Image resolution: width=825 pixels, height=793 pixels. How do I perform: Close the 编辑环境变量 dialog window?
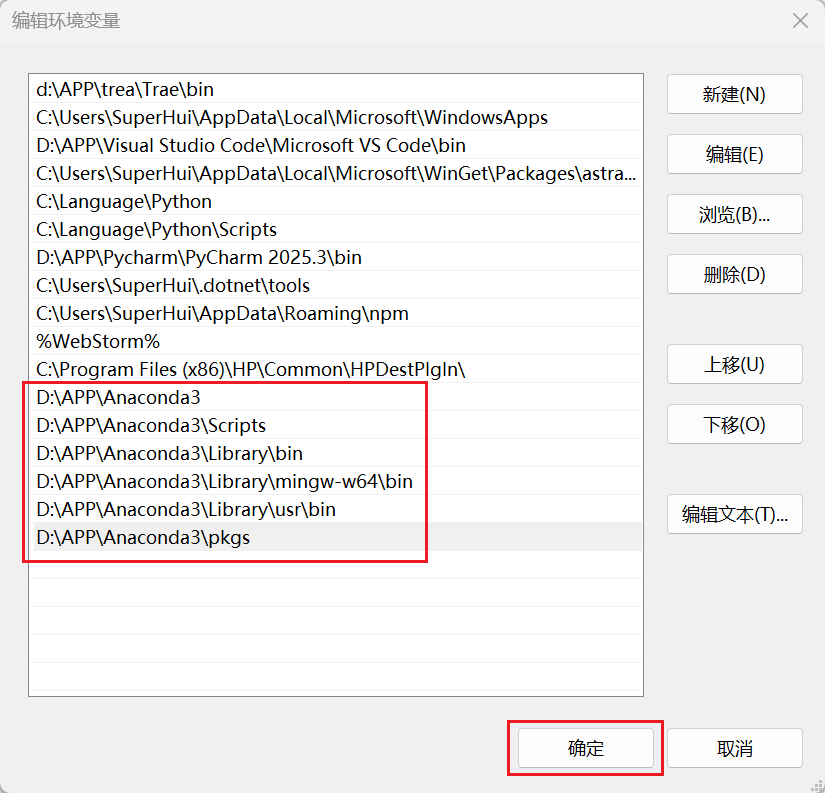coord(800,21)
